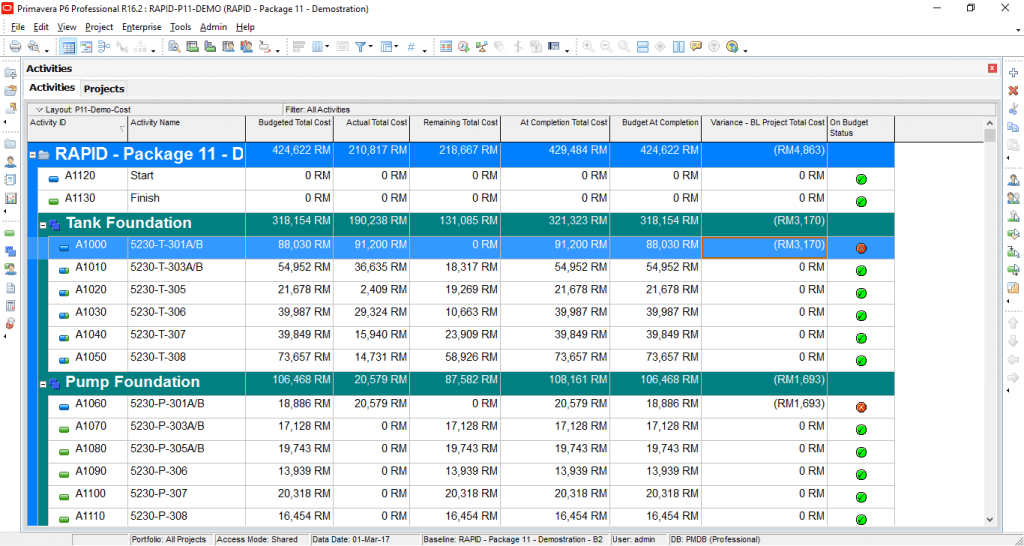Show the Activity Usage Spreadsheet icon

pos(193,46)
